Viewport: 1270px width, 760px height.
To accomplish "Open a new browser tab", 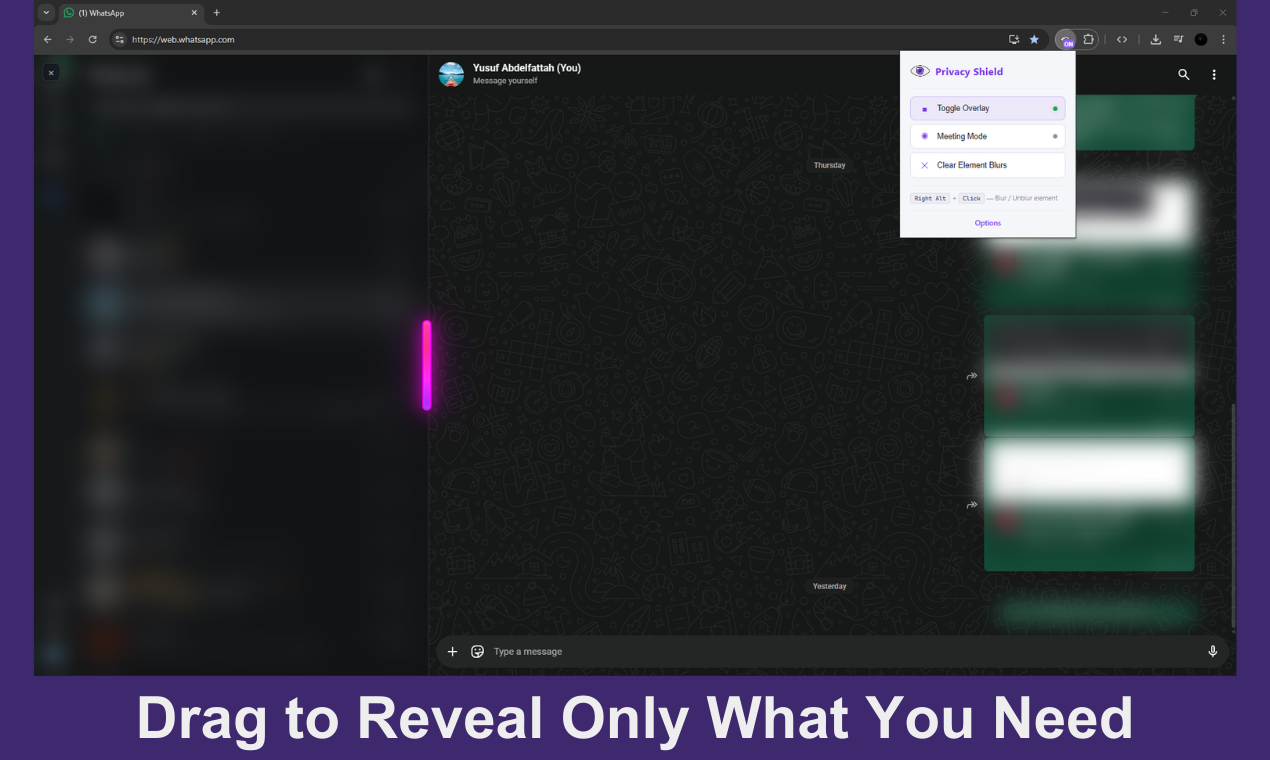I will pos(217,13).
